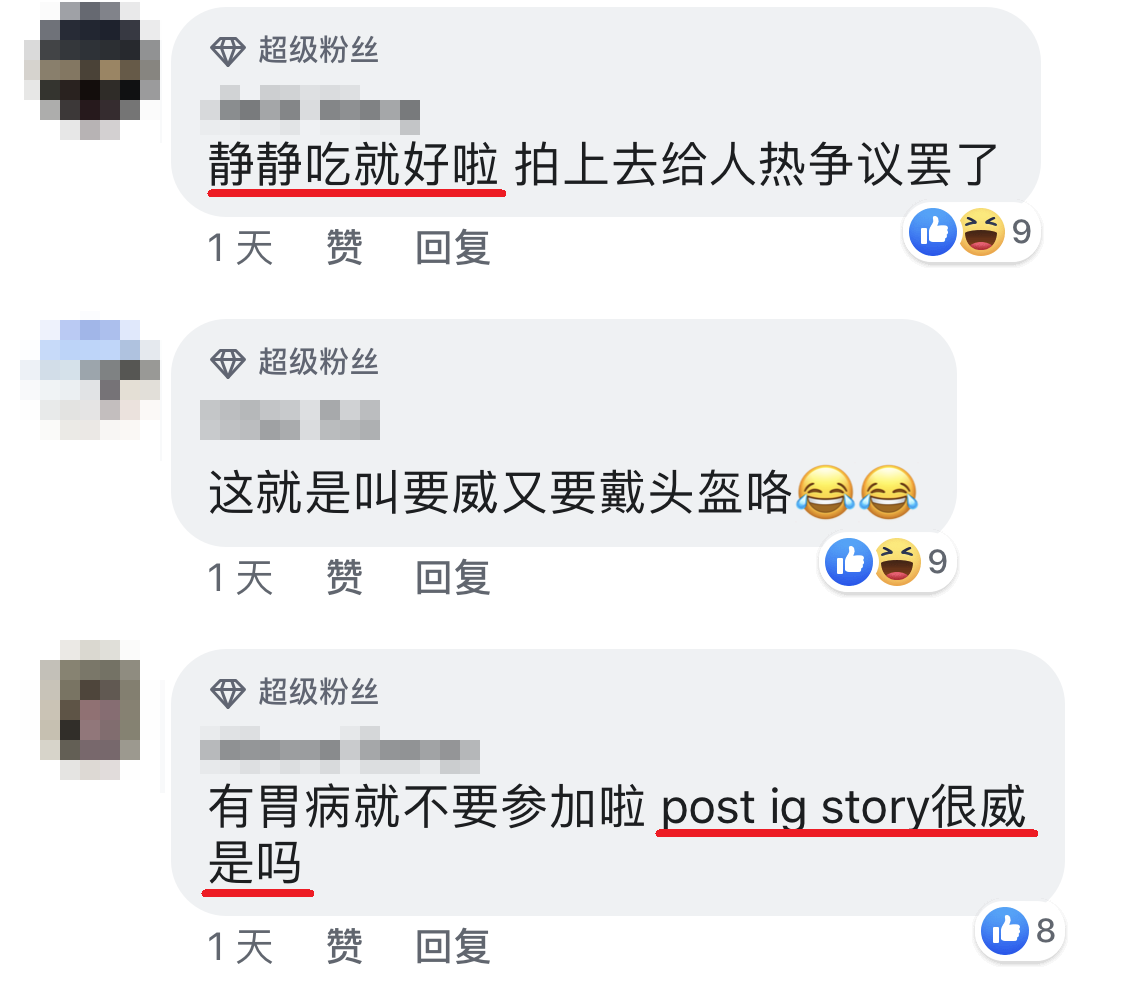The image size is (1122, 986).
Task: Click the diamond badge on third comment
Action: click(228, 693)
